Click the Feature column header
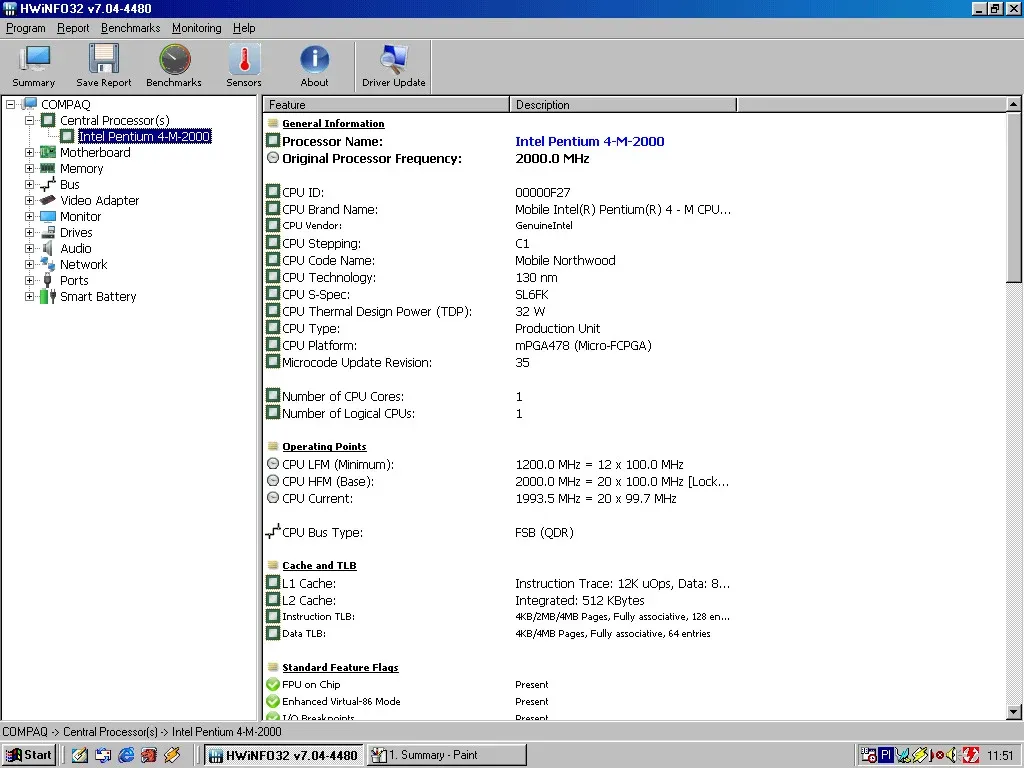 pos(386,104)
